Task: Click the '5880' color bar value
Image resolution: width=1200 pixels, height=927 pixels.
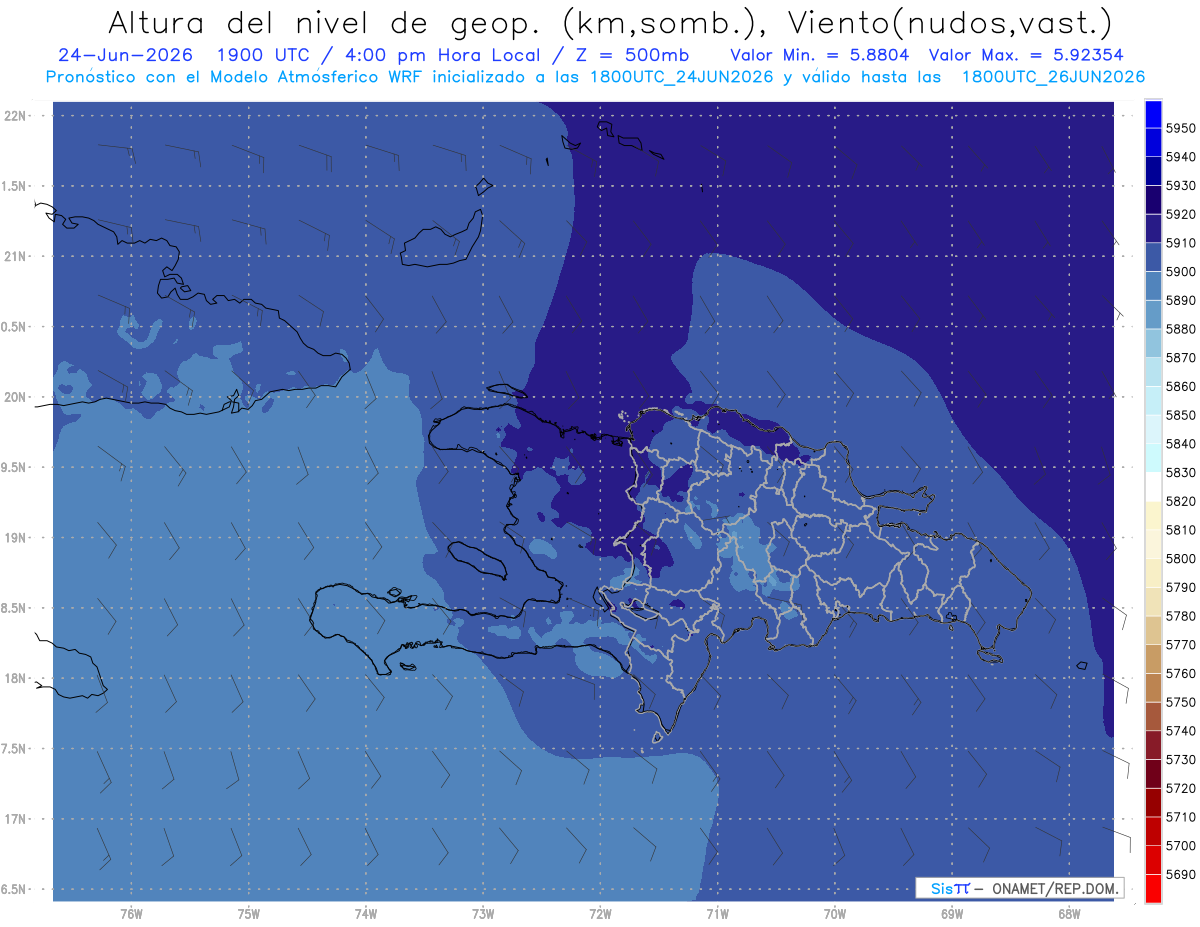Action: coord(1181,329)
